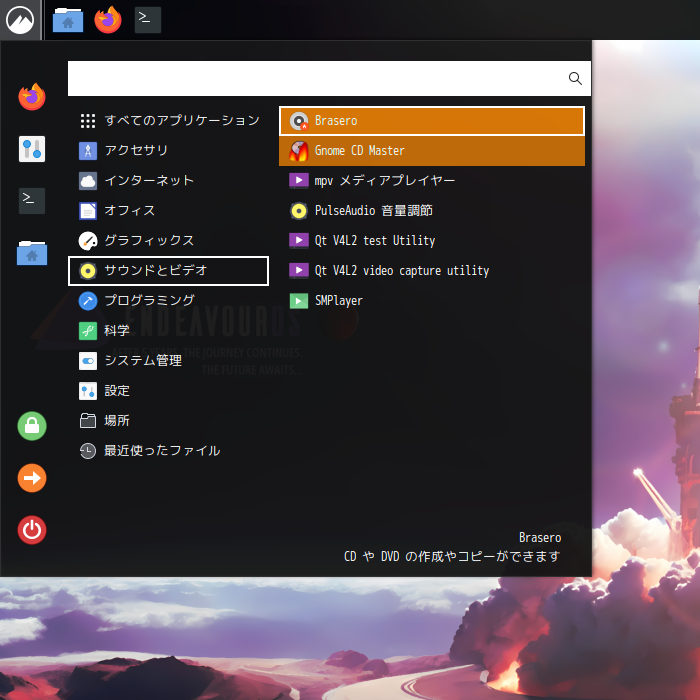Click the grid icon beside すべてのアプリケーション

pos(88,121)
